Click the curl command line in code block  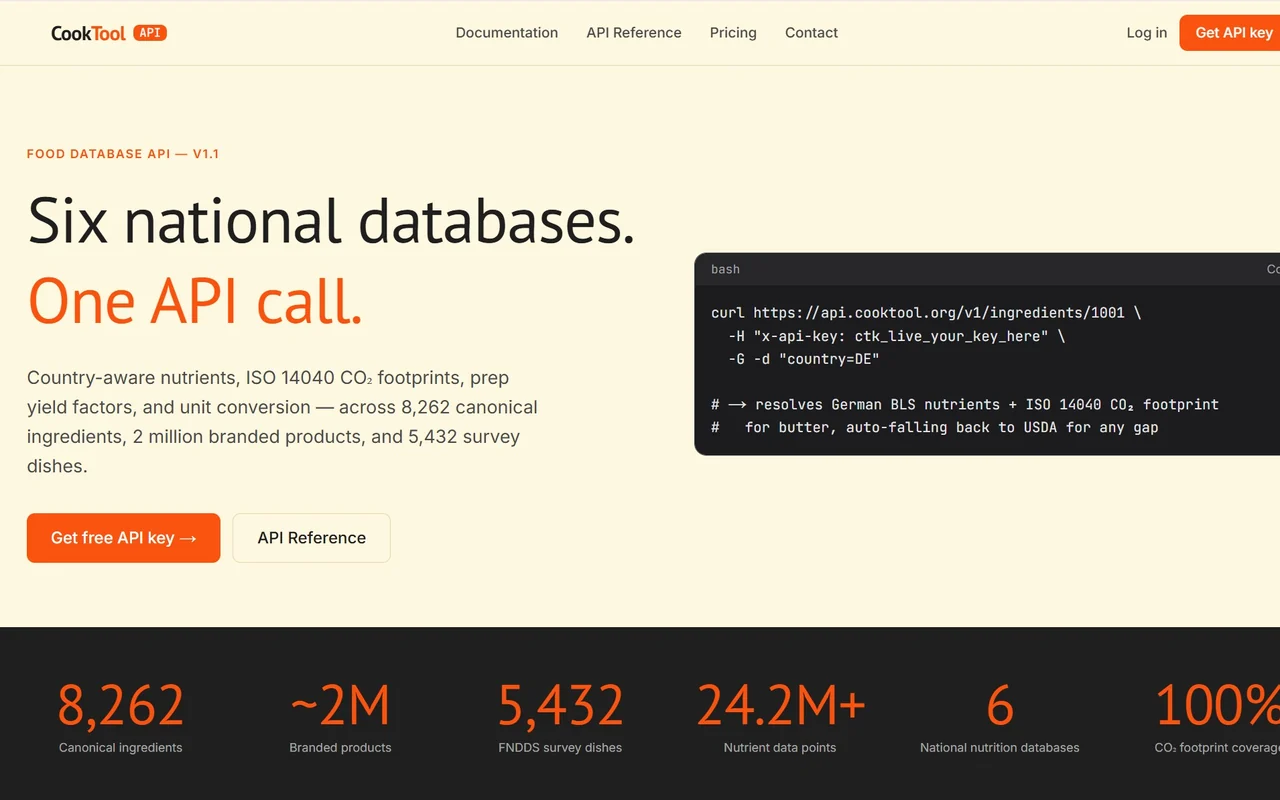[x=926, y=313]
